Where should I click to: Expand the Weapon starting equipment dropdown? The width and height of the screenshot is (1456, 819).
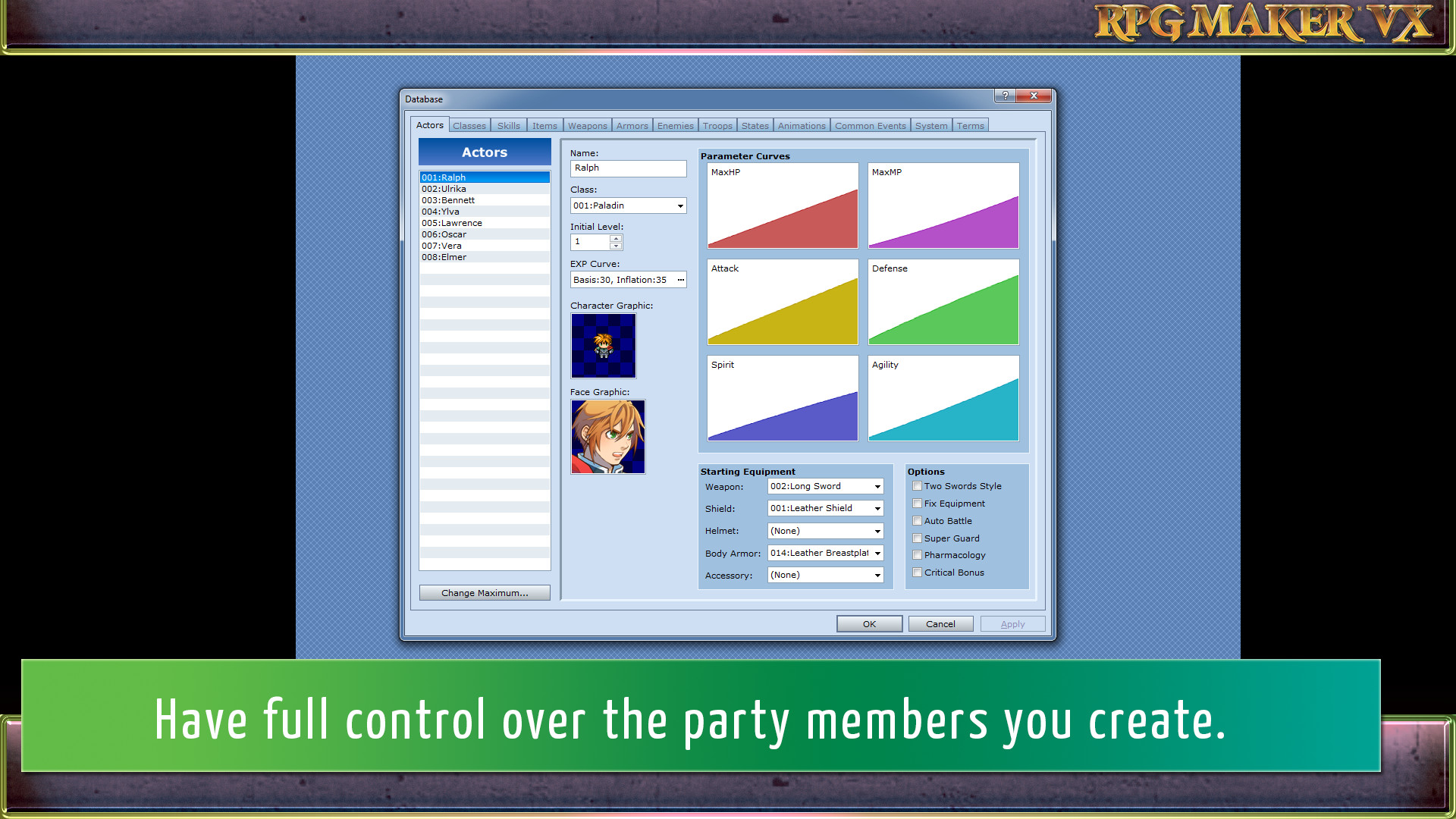point(877,486)
